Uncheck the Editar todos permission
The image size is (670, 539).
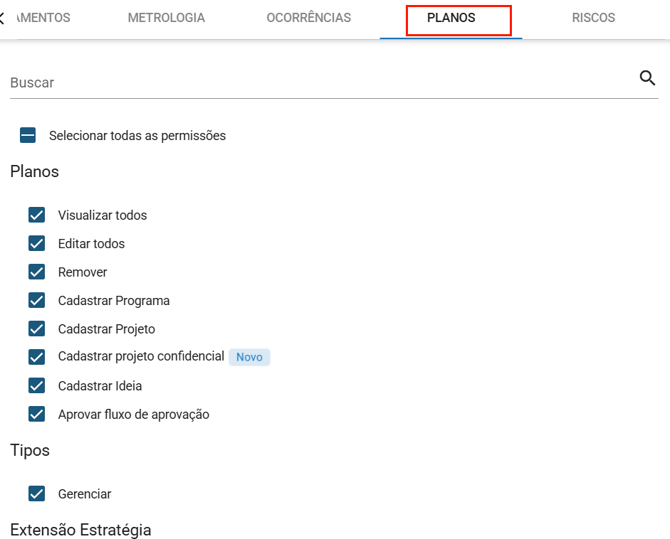click(x=37, y=243)
